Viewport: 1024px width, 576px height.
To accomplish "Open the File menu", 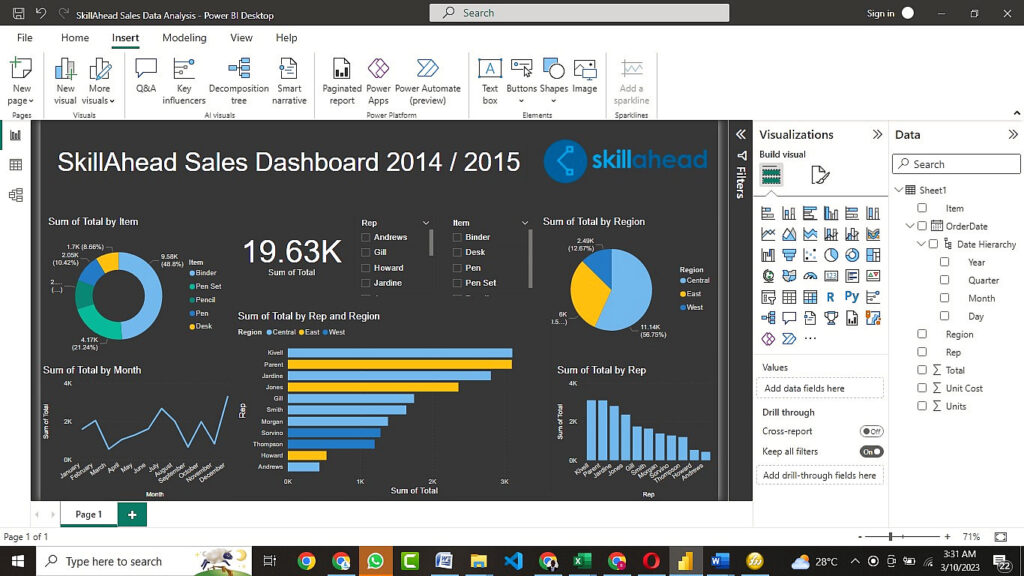I will [25, 38].
